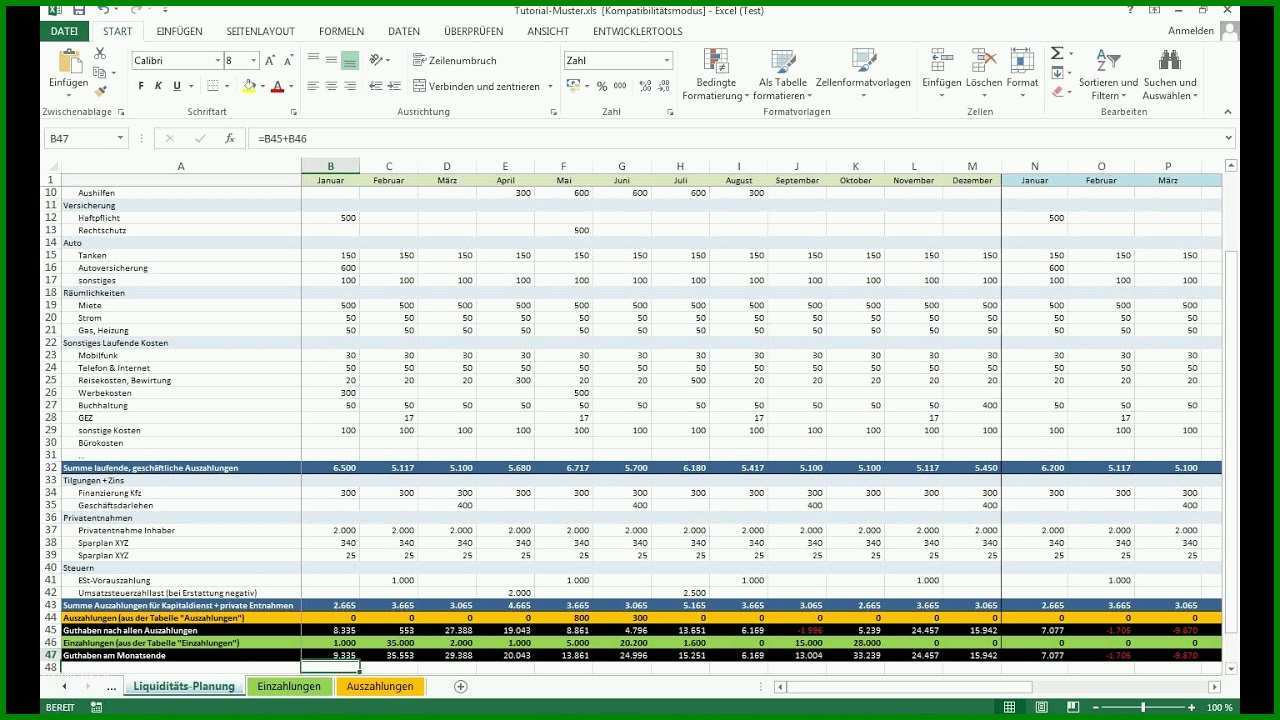Select column header B
The width and height of the screenshot is (1280, 720).
(x=330, y=166)
